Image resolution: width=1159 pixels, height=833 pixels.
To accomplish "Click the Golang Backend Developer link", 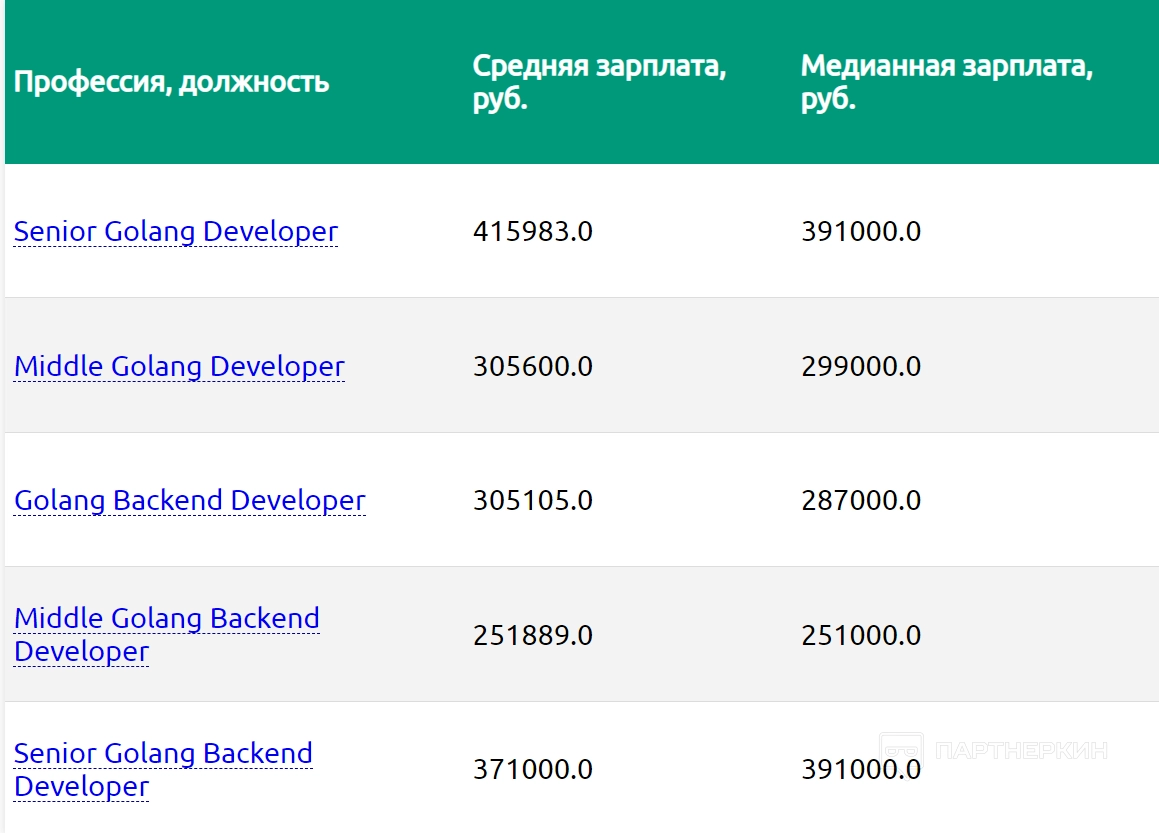I will pos(190,501).
